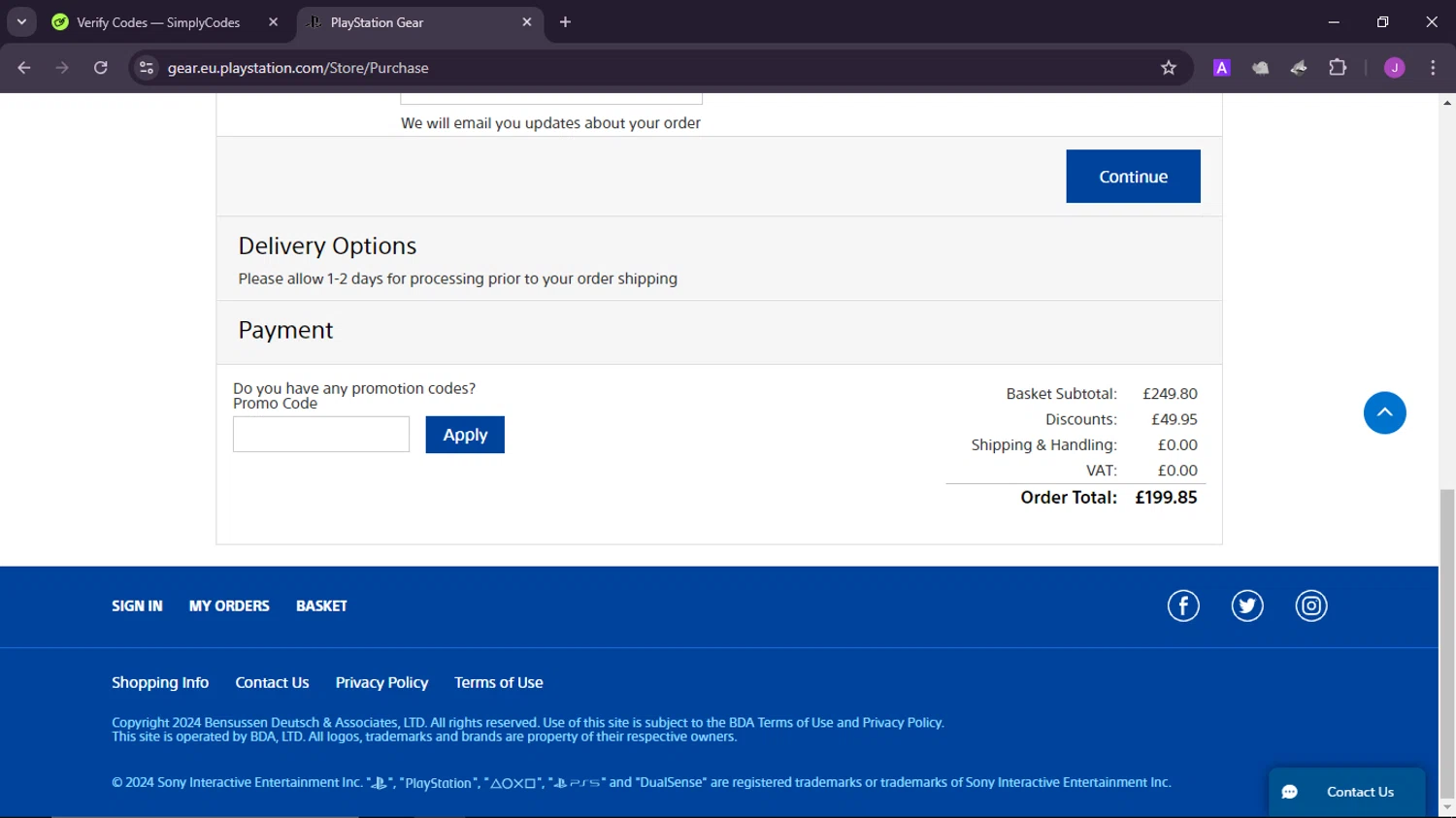Screen dimensions: 1456x818
Task: Click the page vertical scrollbar thumb
Action: pos(1447,642)
